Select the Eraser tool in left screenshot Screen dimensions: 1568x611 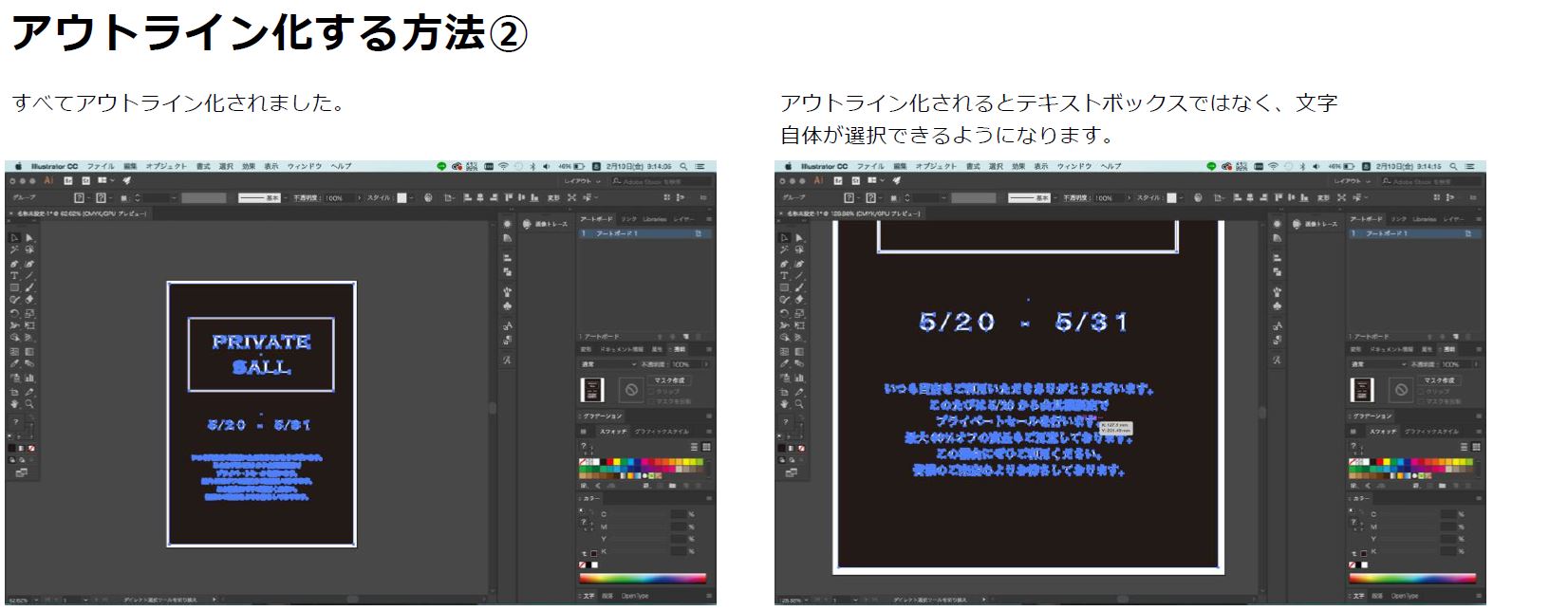coord(29,300)
